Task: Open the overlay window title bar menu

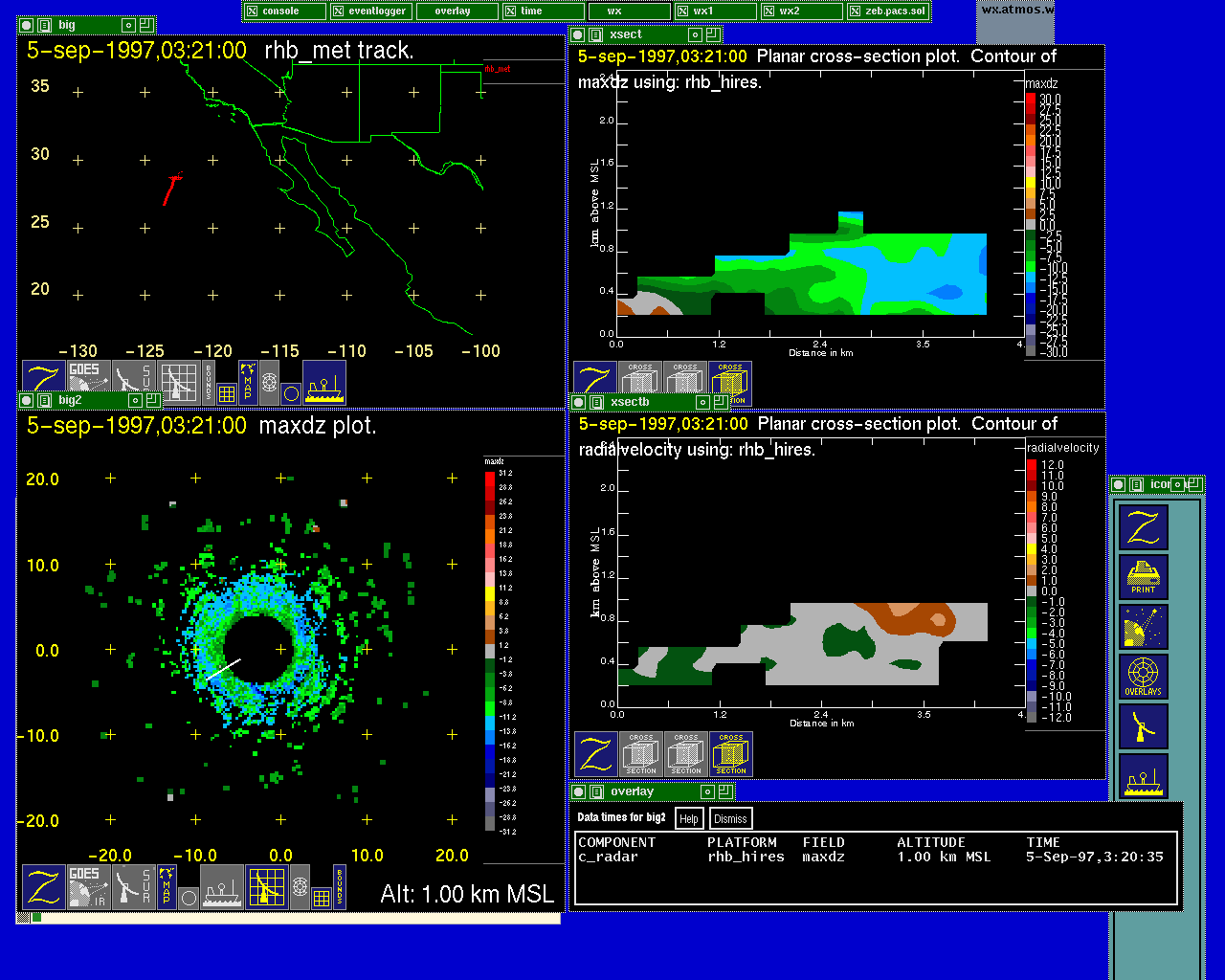Action: (x=596, y=791)
